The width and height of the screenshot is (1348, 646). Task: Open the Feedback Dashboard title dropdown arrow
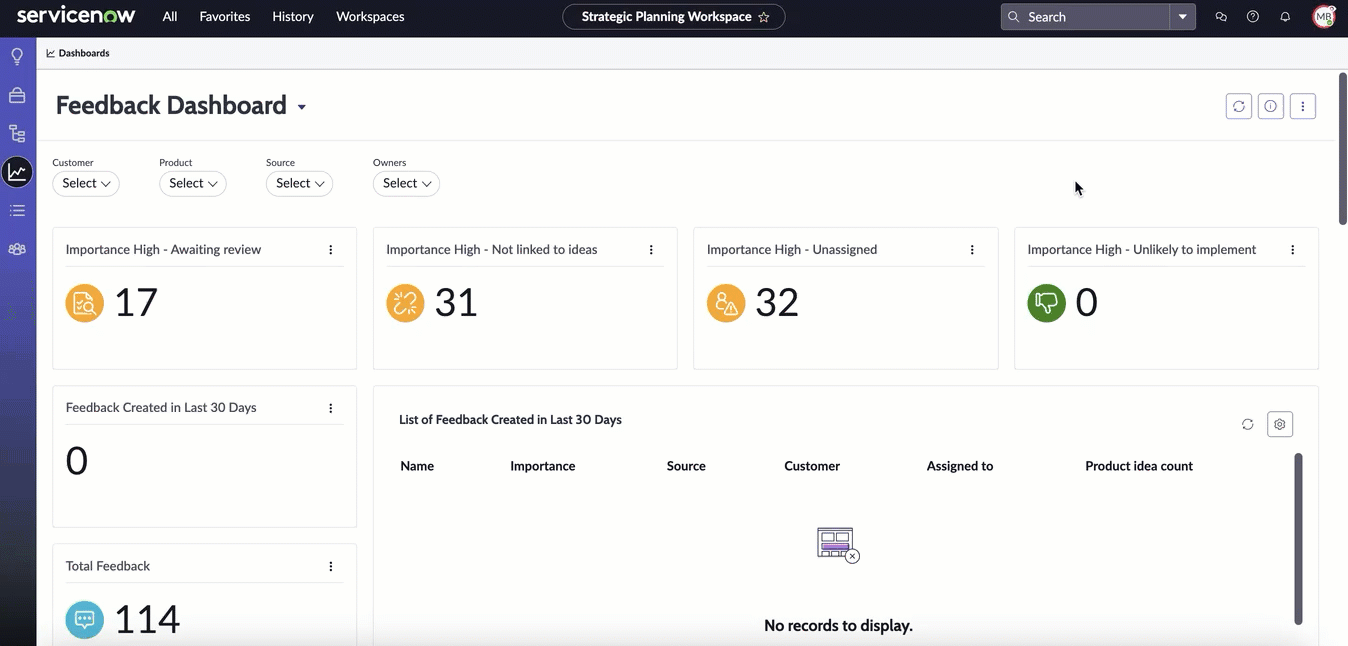pyautogui.click(x=302, y=107)
